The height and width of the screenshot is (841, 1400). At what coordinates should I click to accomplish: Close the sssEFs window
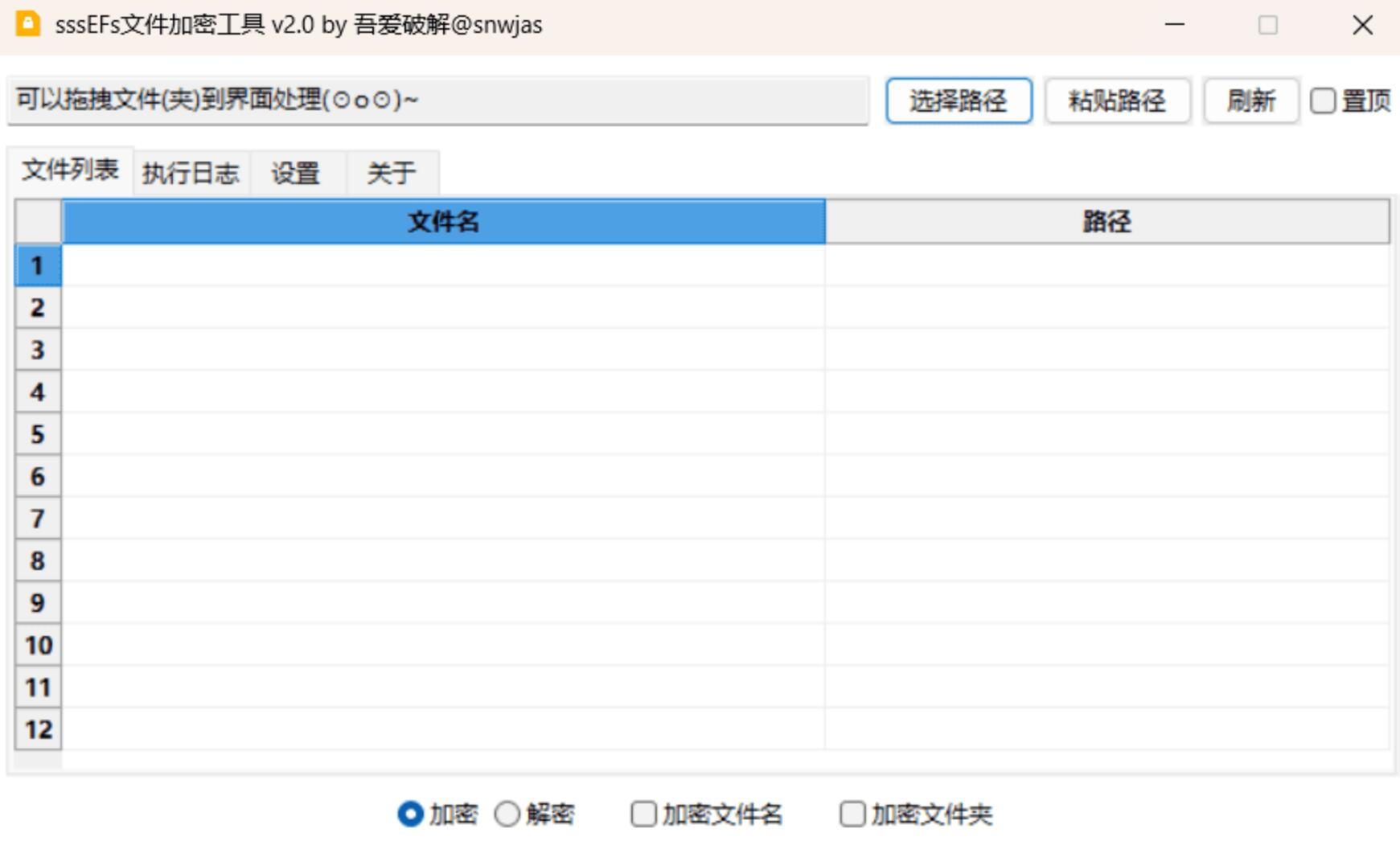pos(1362,24)
